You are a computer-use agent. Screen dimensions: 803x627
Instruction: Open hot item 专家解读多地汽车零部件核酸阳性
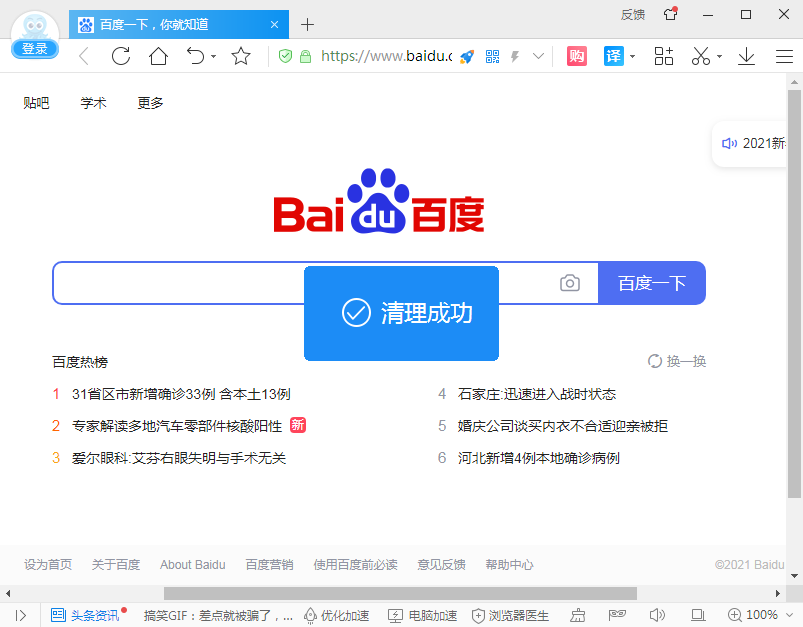point(177,426)
